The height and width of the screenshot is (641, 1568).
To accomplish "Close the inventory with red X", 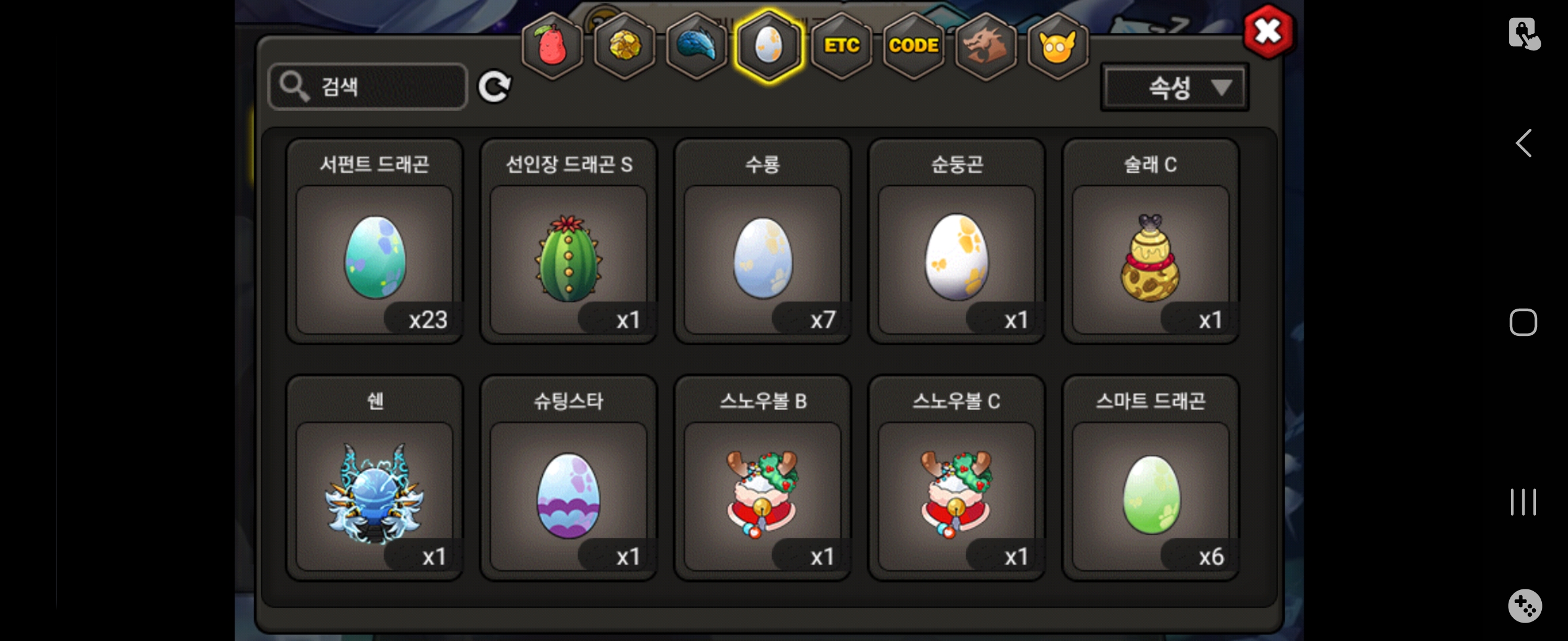I will tap(1268, 31).
